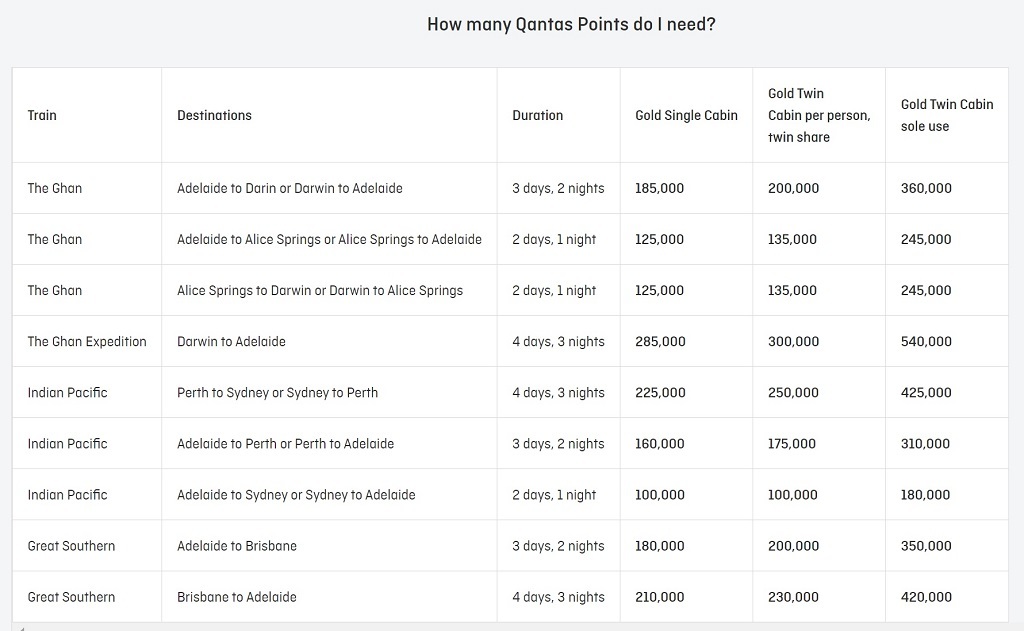Click the heading 'How many Qantas Points do I need?'
Image resolution: width=1024 pixels, height=631 pixels.
click(571, 25)
